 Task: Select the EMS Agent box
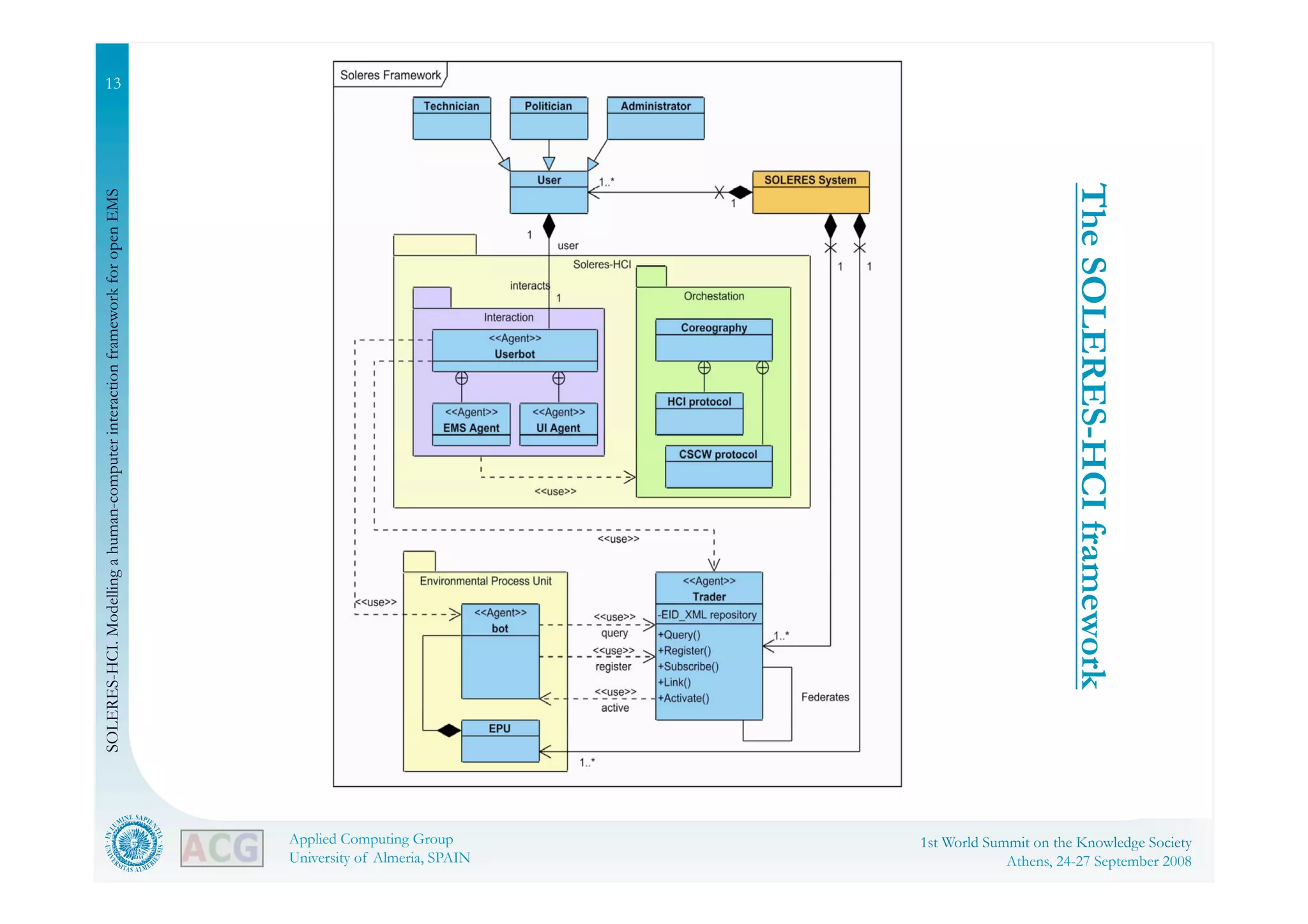click(x=471, y=423)
